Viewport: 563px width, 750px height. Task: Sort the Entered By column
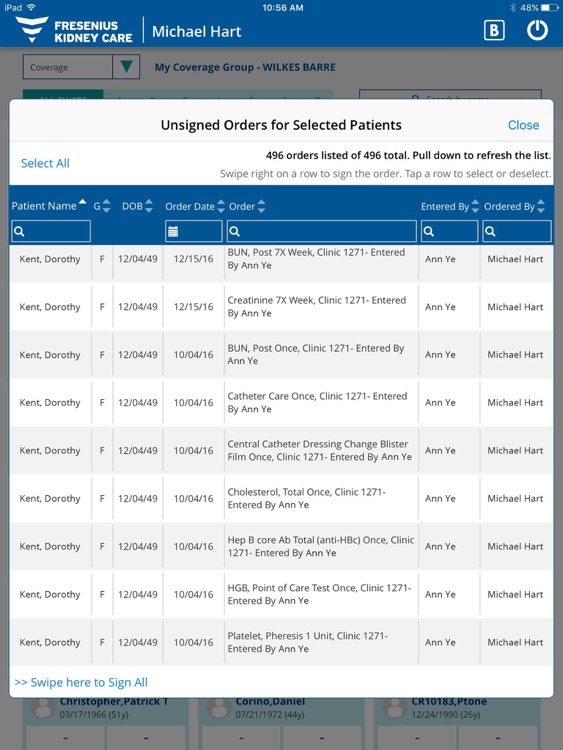475,206
